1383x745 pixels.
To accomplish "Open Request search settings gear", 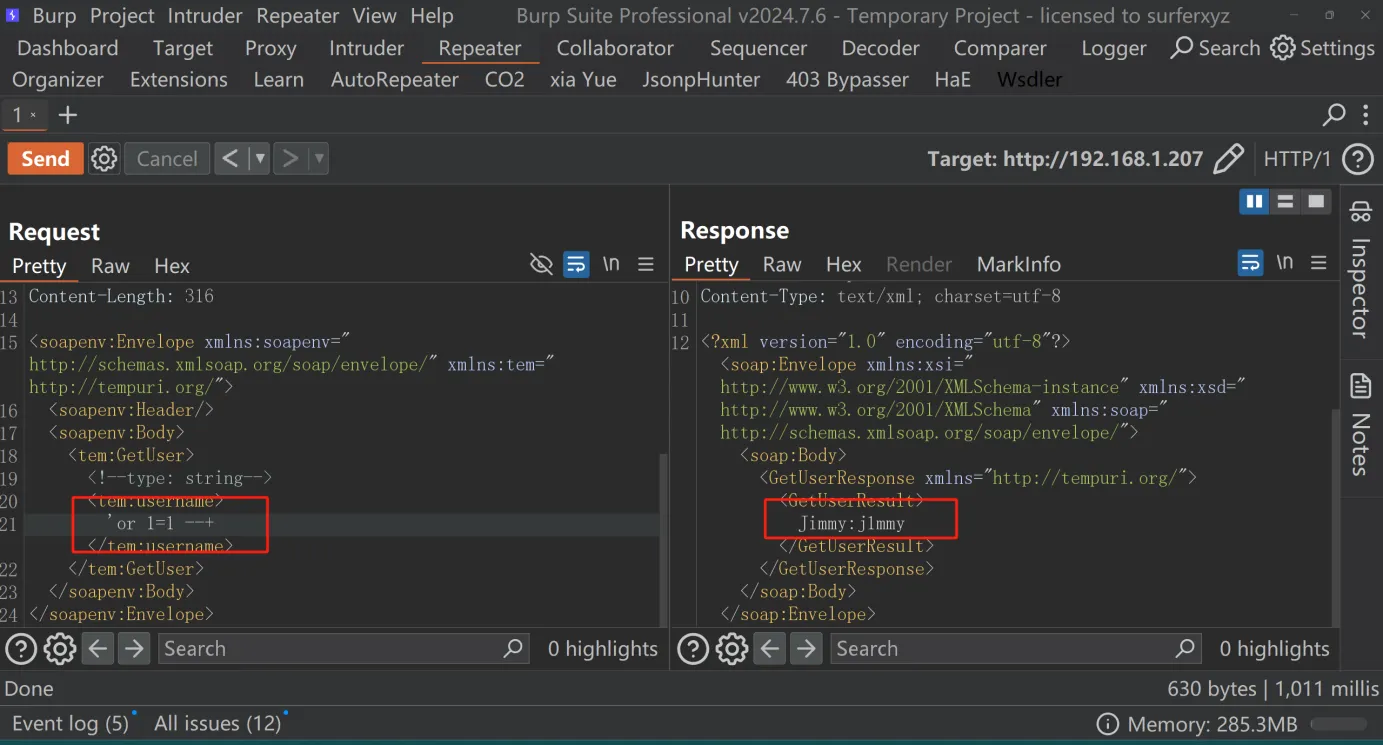I will pyautogui.click(x=60, y=649).
